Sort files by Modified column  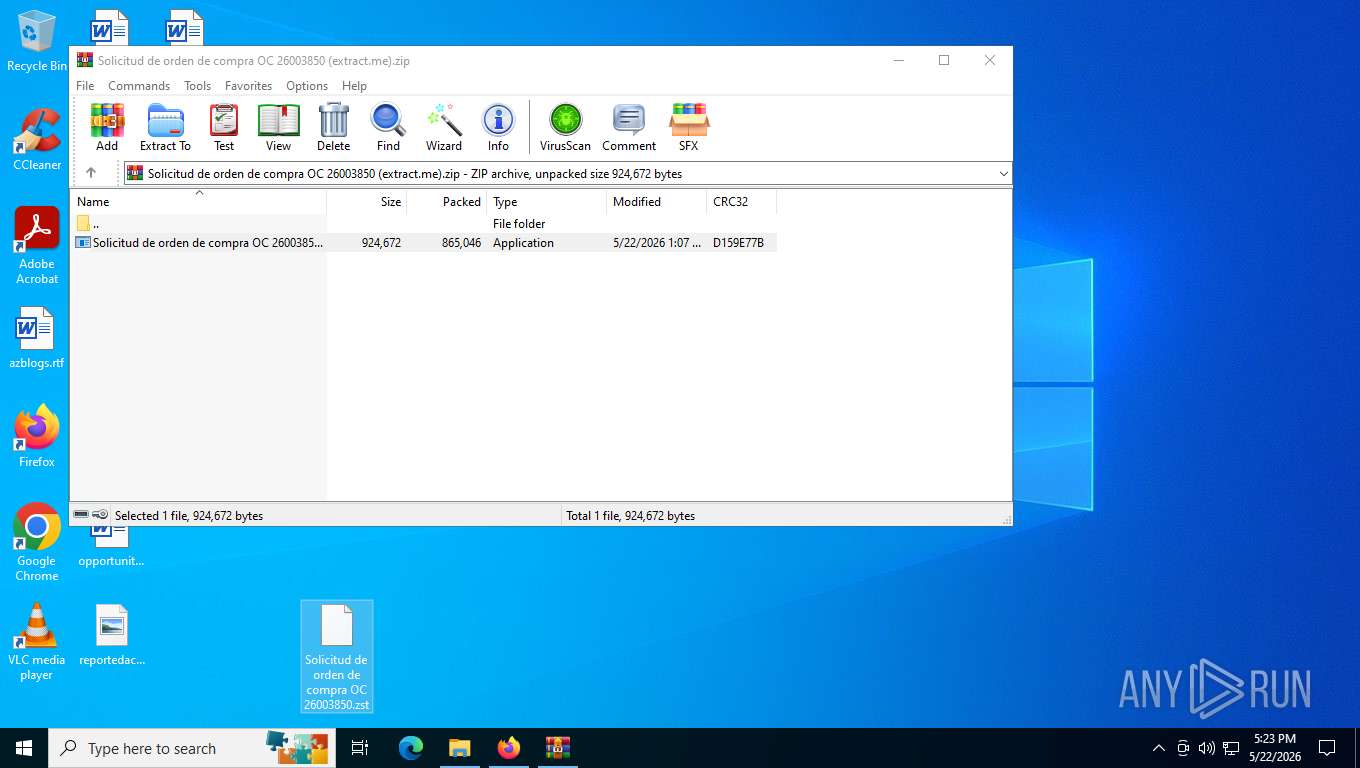tap(657, 202)
